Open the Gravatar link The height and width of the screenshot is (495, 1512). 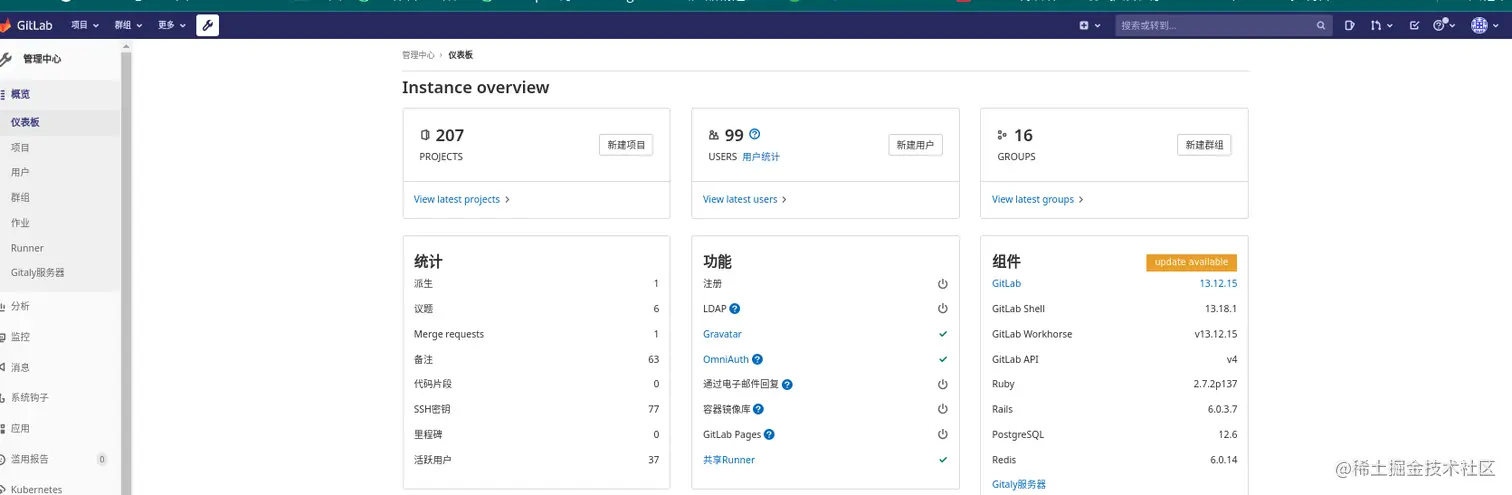click(722, 334)
